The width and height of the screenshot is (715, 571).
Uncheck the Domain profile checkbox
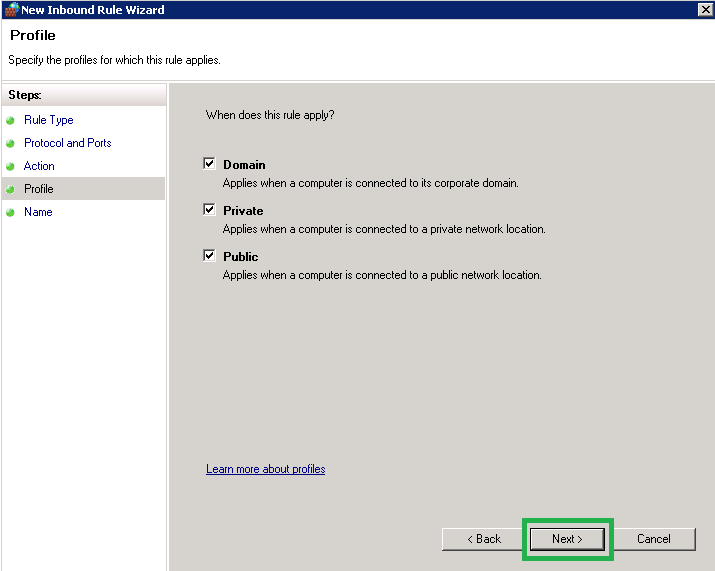click(209, 164)
